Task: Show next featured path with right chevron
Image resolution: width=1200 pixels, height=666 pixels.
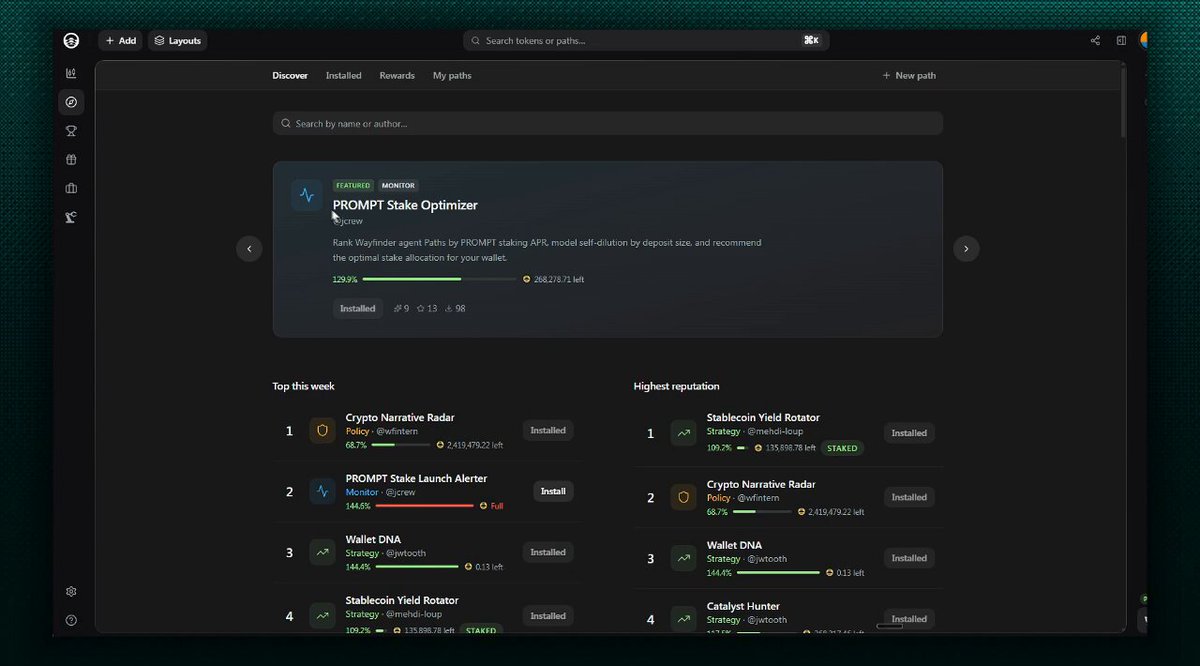Action: click(x=966, y=248)
